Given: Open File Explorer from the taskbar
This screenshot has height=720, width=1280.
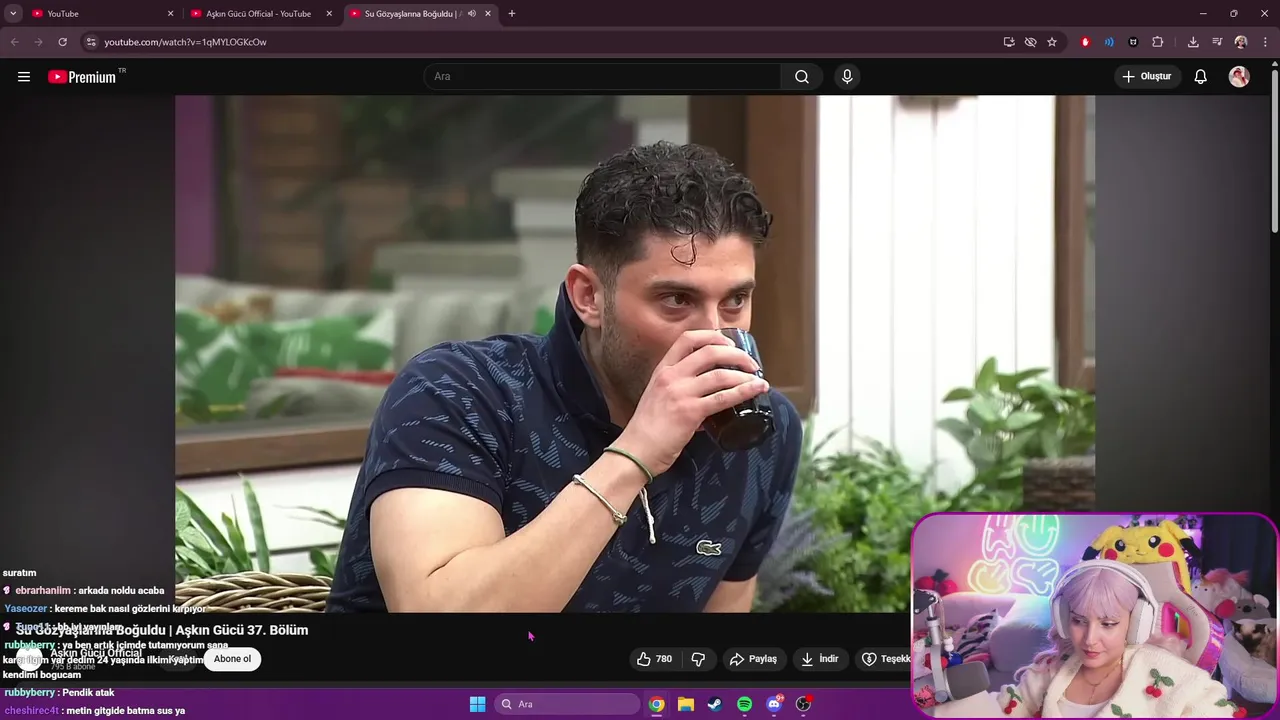Looking at the screenshot, I should pyautogui.click(x=686, y=704).
